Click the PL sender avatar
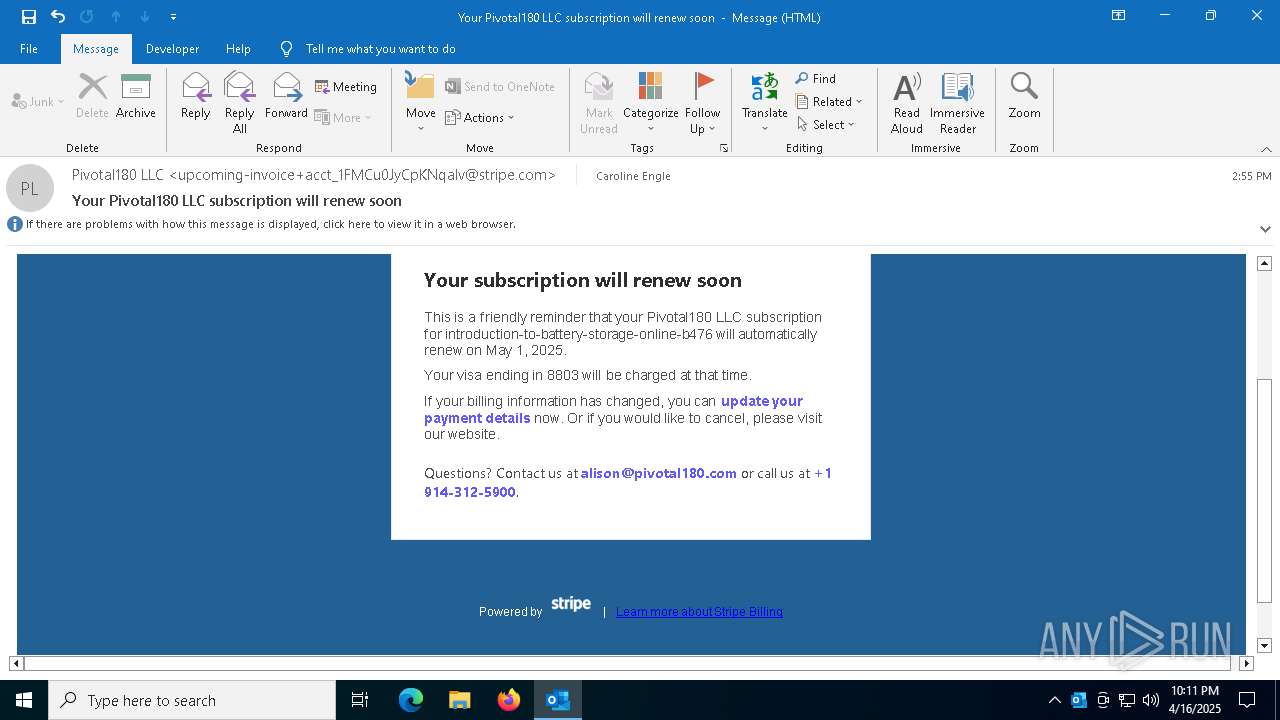 coord(30,188)
